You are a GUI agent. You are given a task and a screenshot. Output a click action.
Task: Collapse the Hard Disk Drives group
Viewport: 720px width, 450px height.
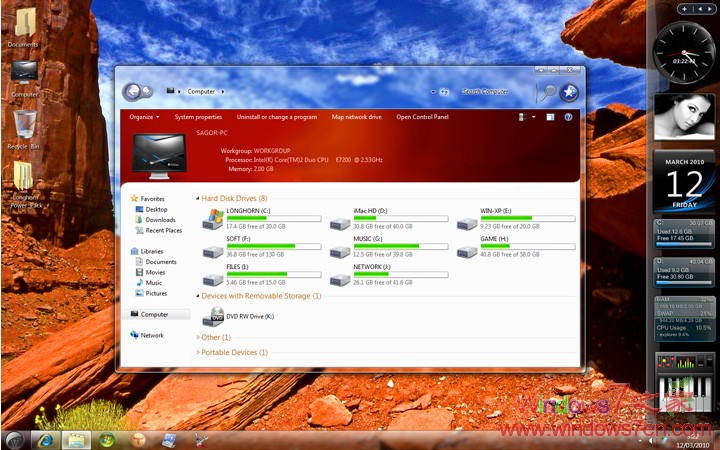198,198
